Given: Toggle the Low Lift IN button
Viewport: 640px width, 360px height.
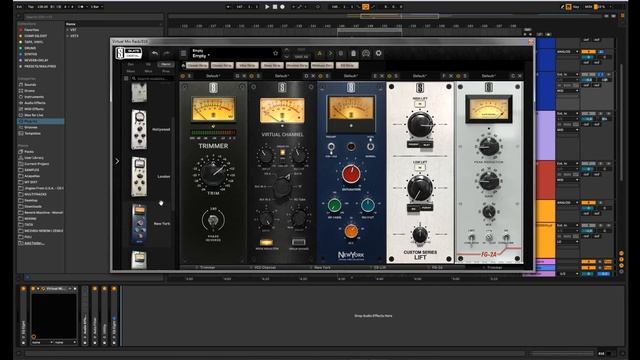Looking at the screenshot, I should pos(420,168).
